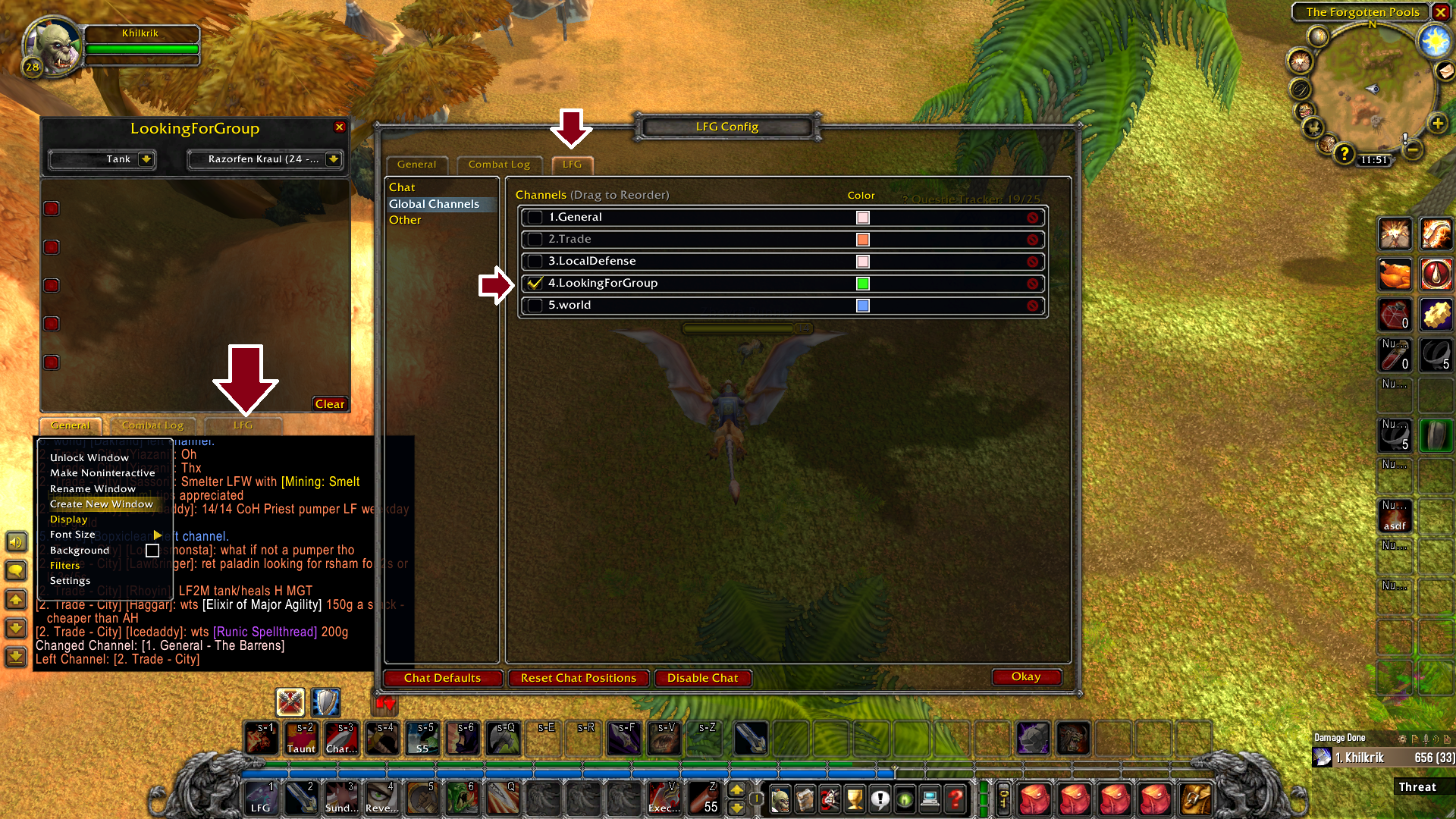This screenshot has height=819, width=1456.
Task: Click the LFG tab in chat window
Action: (x=242, y=425)
